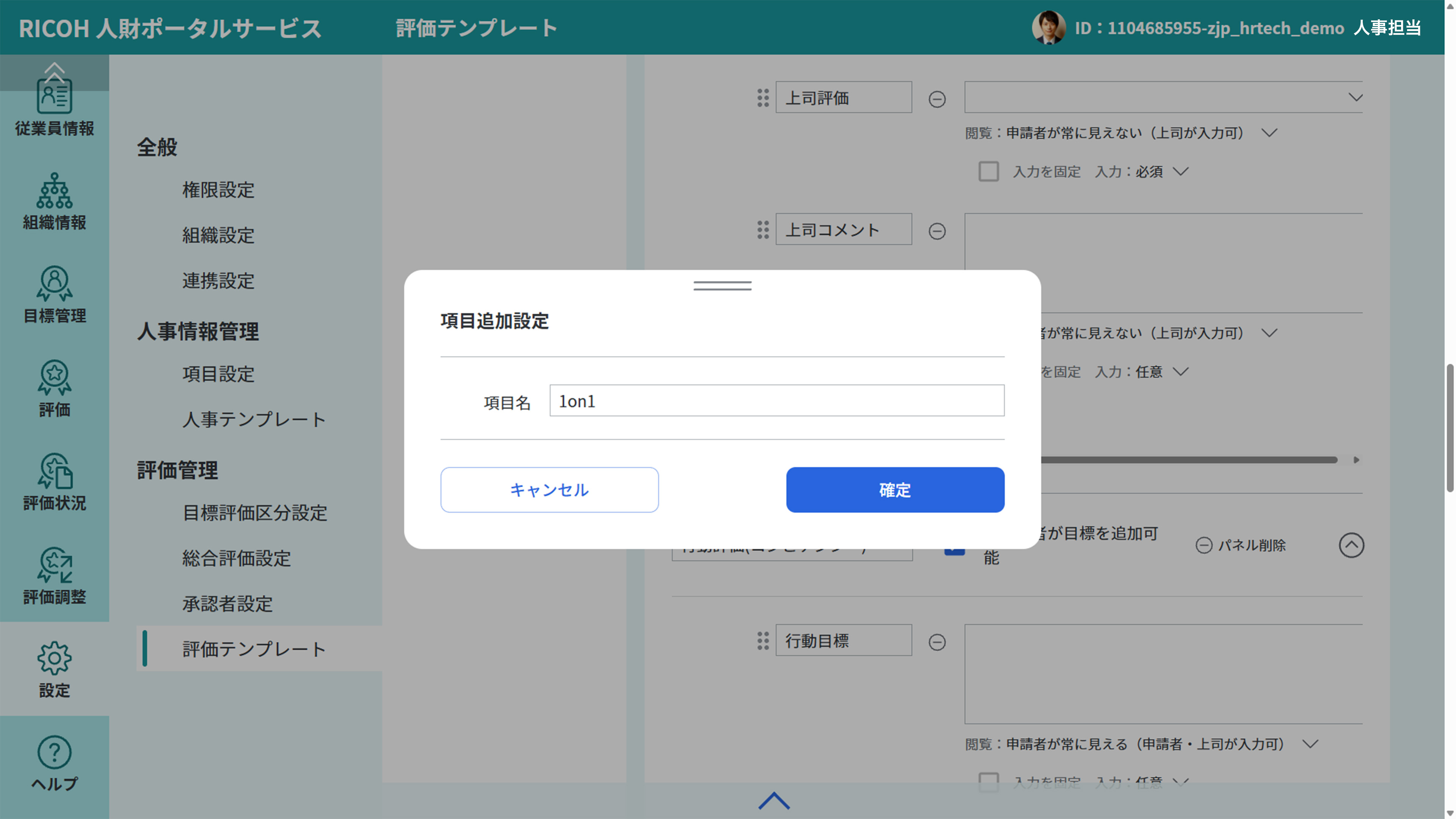
Task: Check 入力を固定 under 上司評価
Action: [x=988, y=171]
